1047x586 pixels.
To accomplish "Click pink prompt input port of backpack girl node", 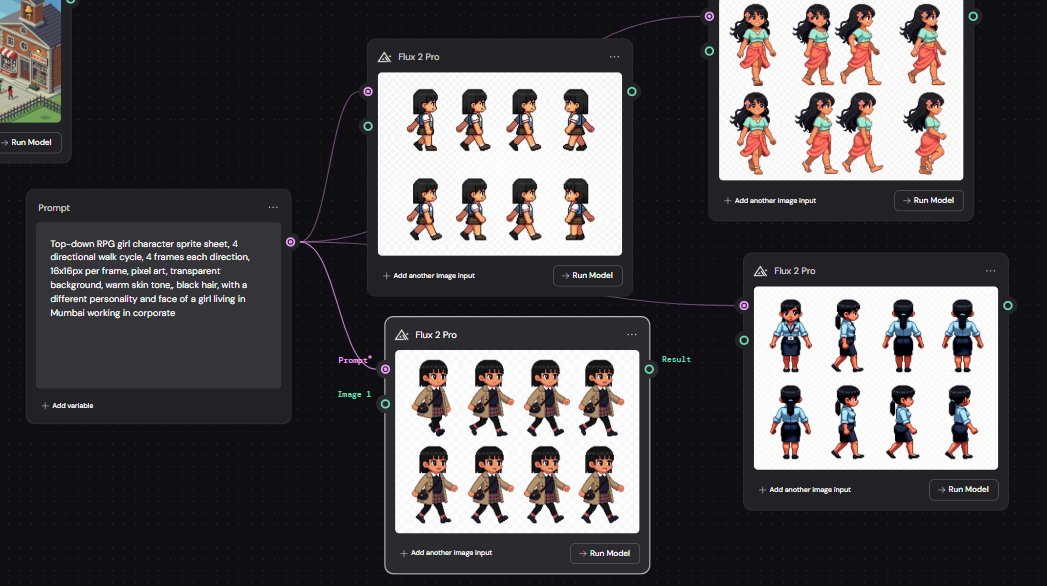I will 368,91.
